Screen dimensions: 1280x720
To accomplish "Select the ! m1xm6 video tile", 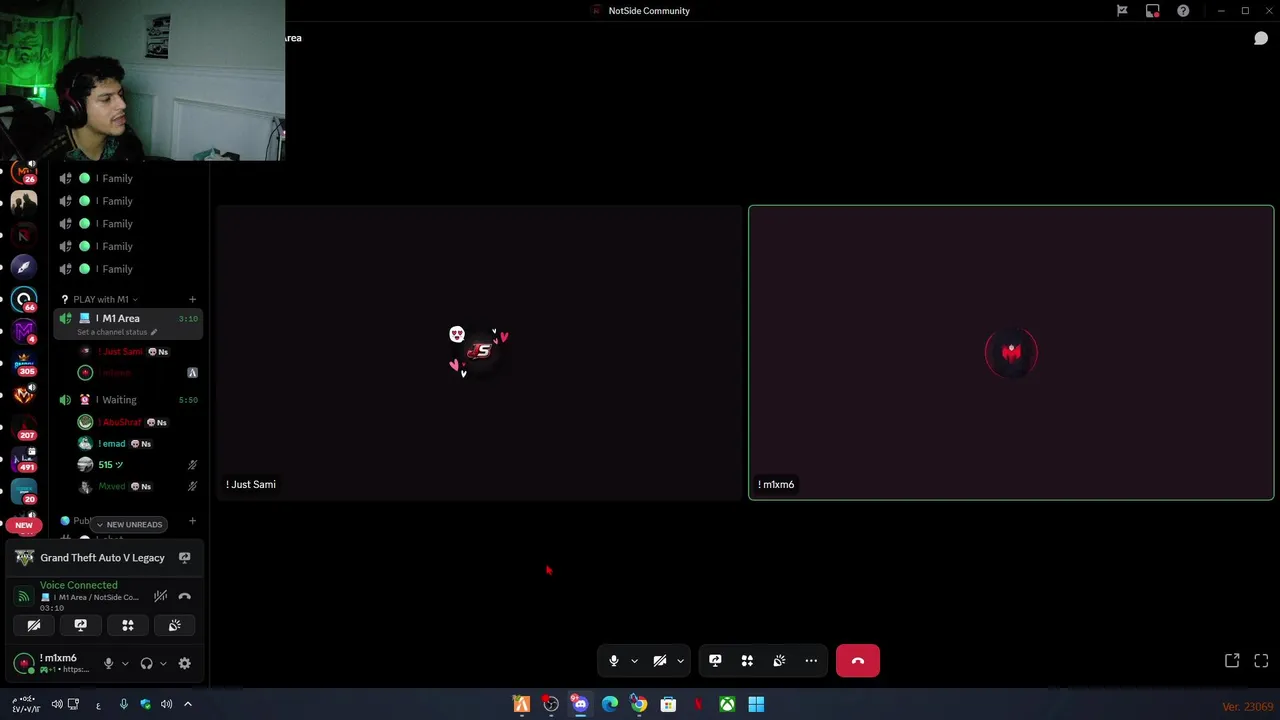I will (x=1011, y=352).
